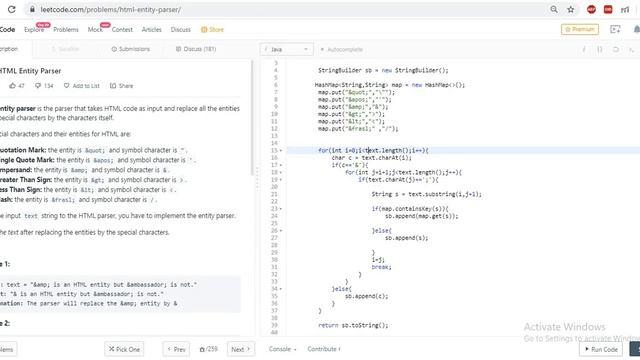
Task: Open the playground icon beside Premium
Action: pos(615,29)
